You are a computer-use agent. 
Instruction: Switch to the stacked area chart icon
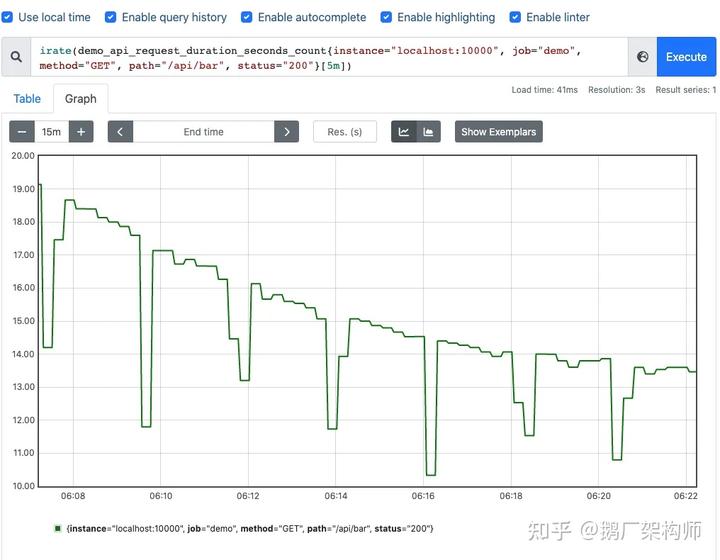(428, 132)
